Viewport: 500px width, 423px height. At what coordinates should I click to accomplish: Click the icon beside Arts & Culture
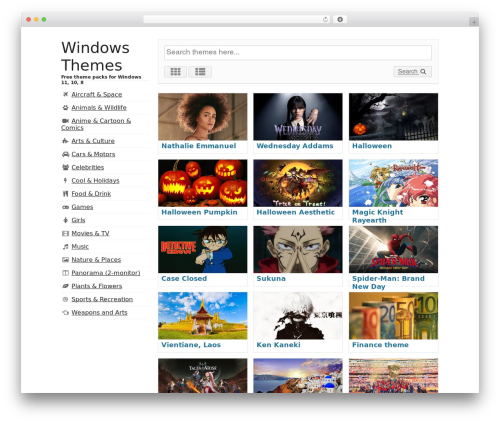[65, 141]
